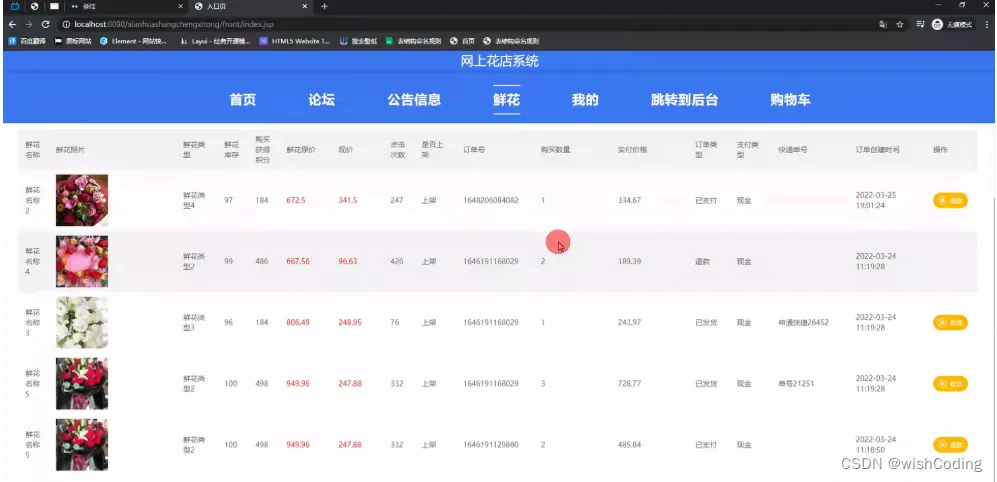Viewport: 997px width, 482px height.
Task: Switch to the 入口页 browser tab
Action: (251, 6)
